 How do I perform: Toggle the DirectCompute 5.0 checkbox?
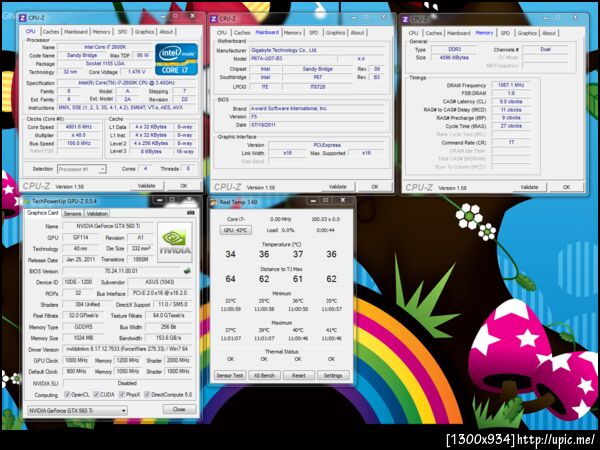point(147,395)
